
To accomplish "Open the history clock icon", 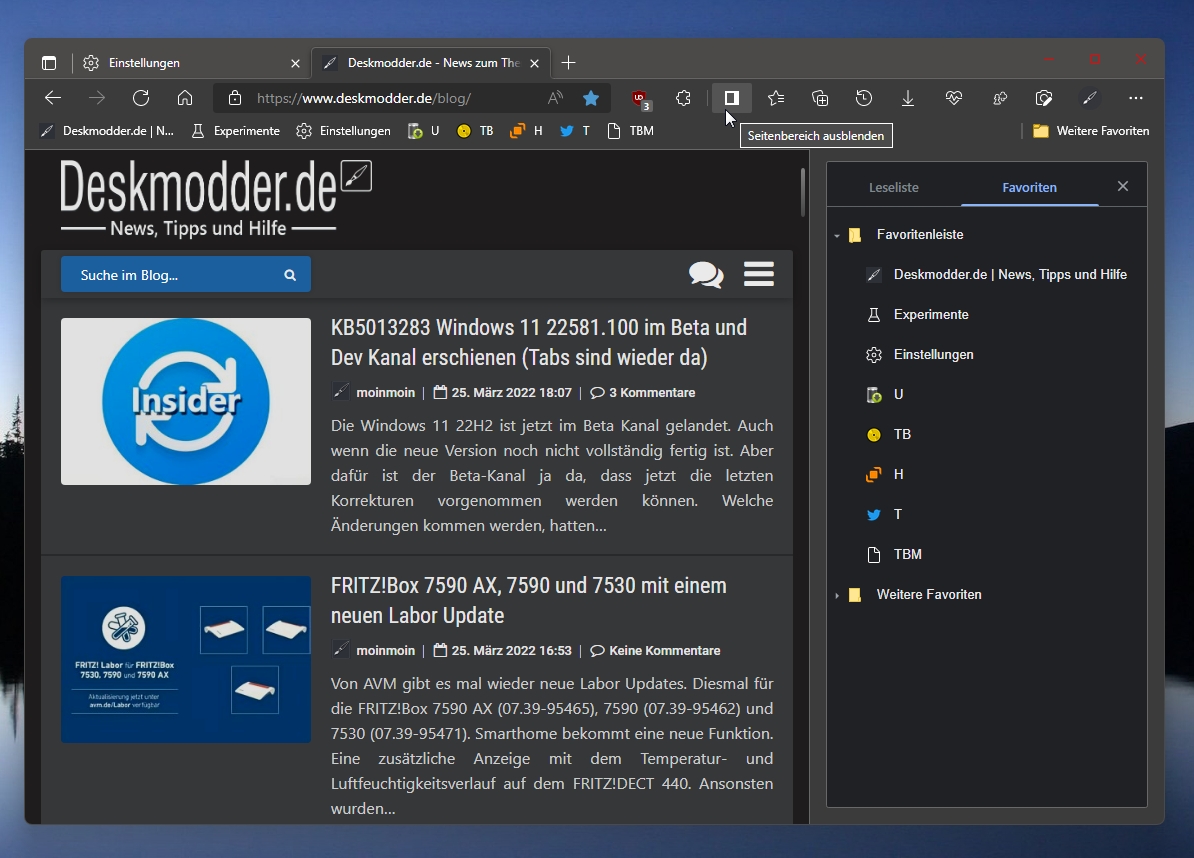I will [x=864, y=98].
